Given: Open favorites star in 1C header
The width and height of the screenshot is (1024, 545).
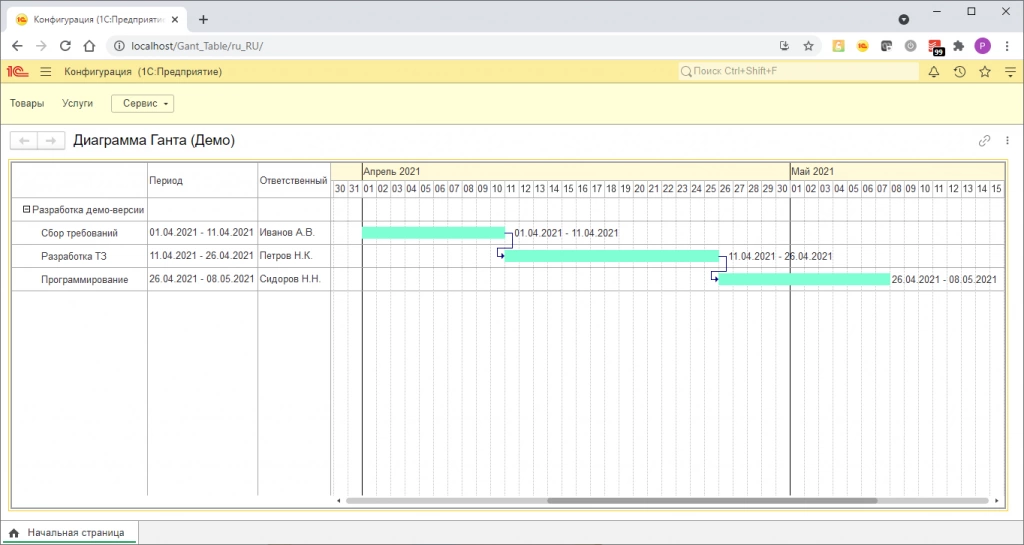Looking at the screenshot, I should click(x=985, y=72).
